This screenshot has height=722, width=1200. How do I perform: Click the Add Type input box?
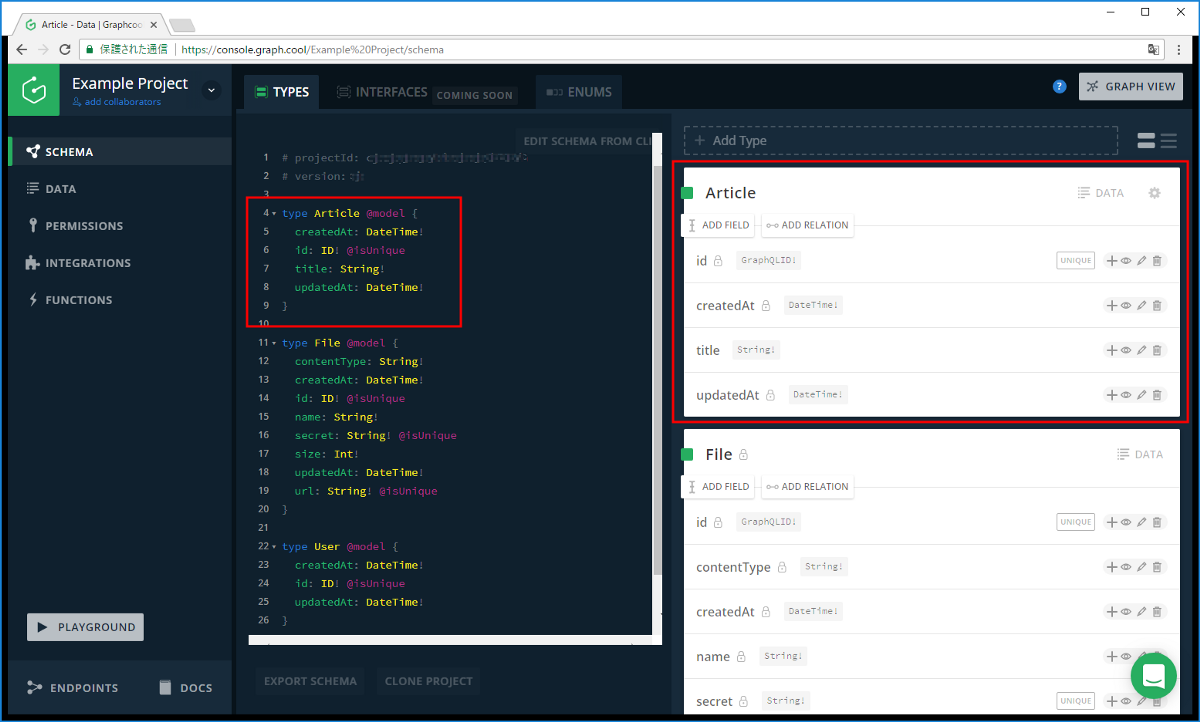(x=900, y=141)
